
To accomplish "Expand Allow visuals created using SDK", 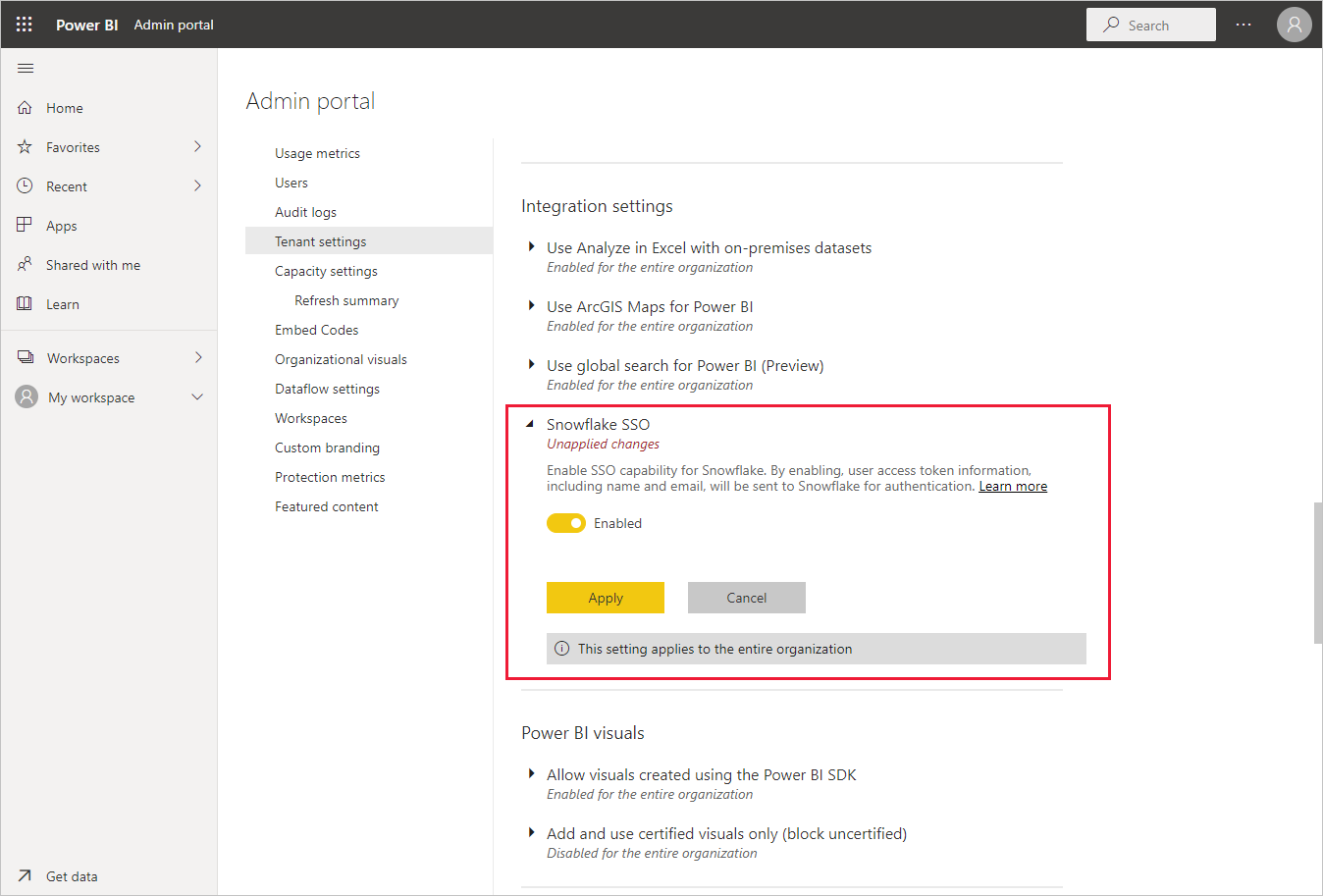I will [x=531, y=774].
